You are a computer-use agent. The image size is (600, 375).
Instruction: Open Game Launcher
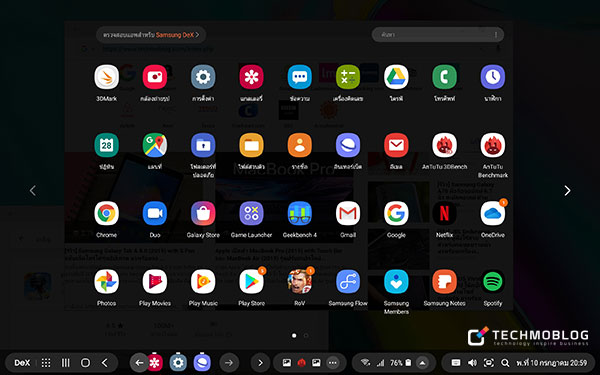(x=251, y=213)
